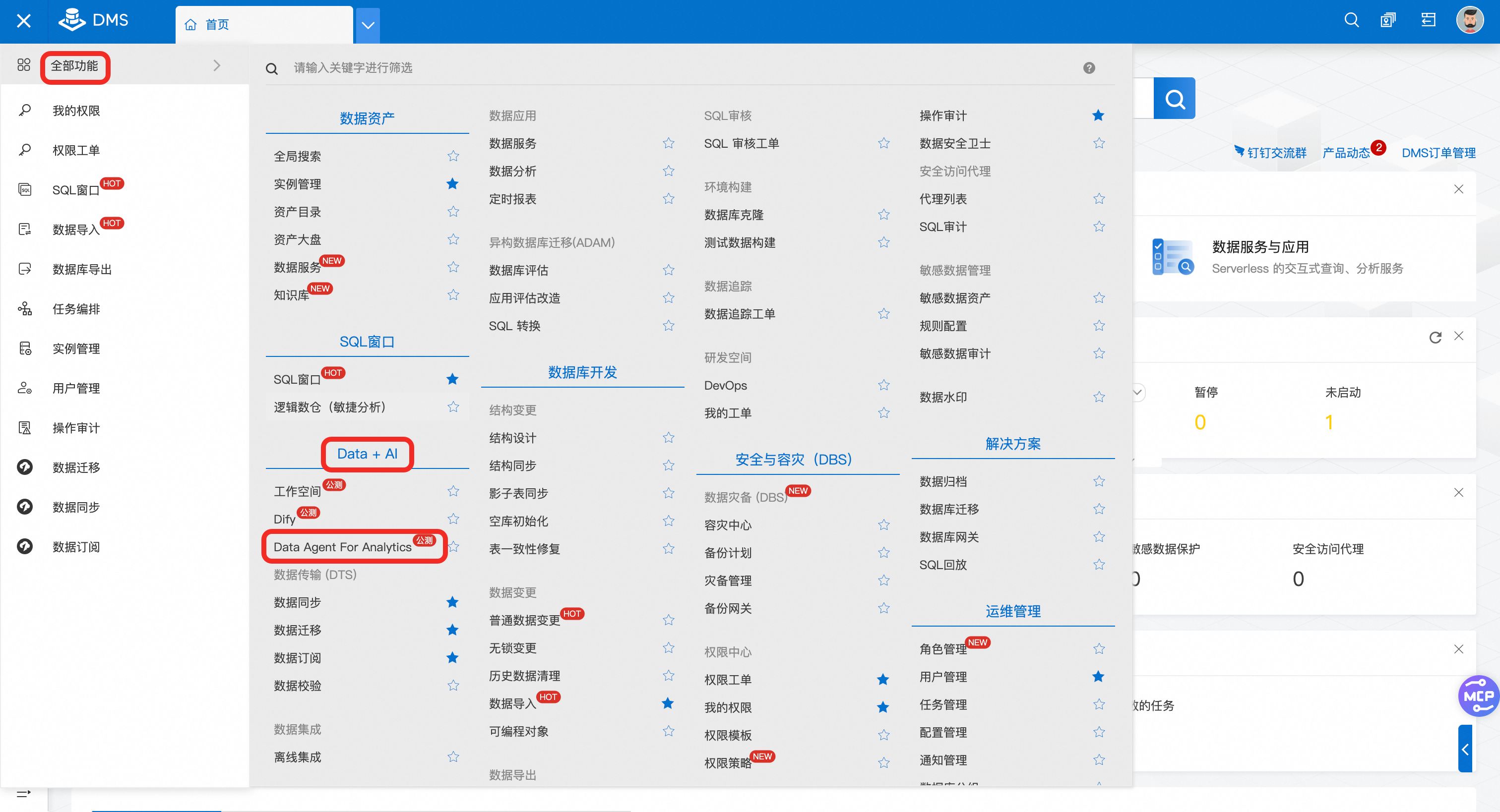Click the user avatar in top bar
This screenshot has width=1500, height=812.
1469,21
